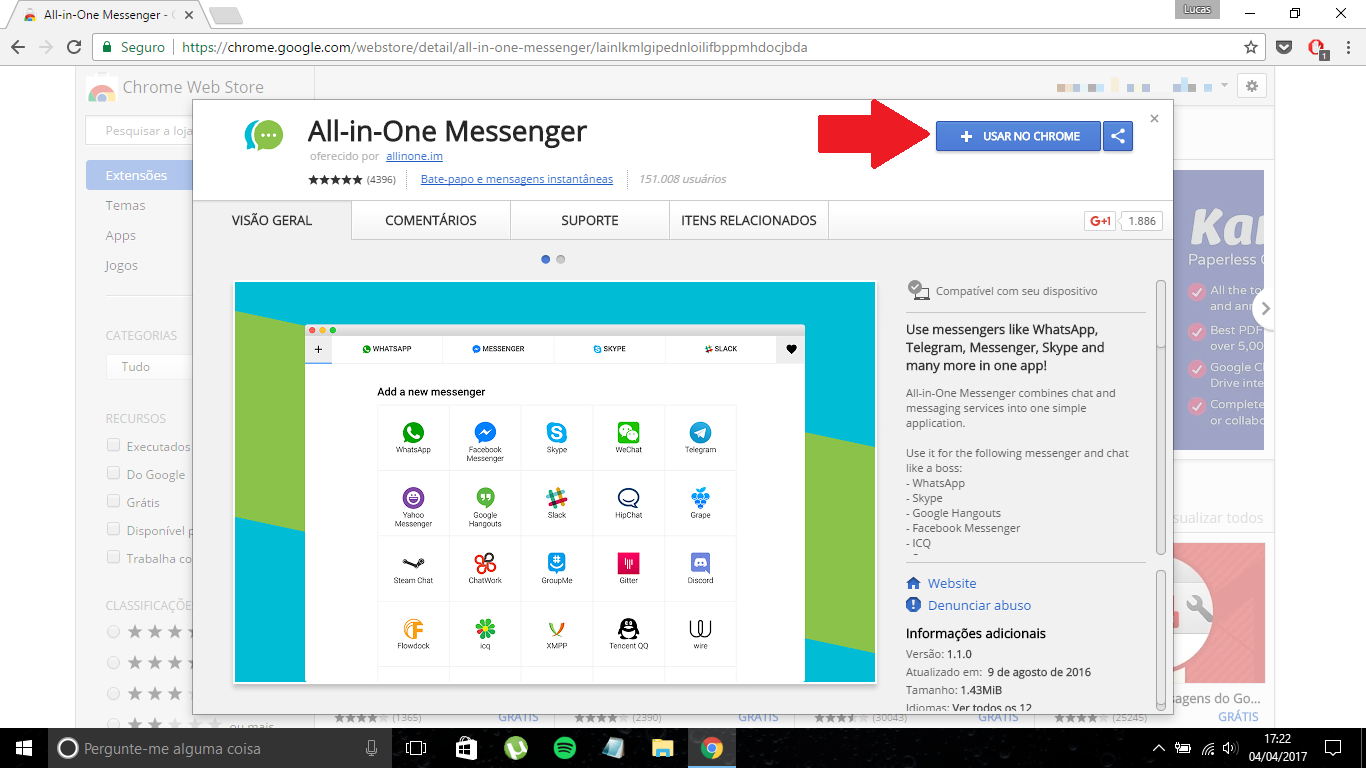Click the share icon button
The image size is (1366, 768).
point(1117,137)
